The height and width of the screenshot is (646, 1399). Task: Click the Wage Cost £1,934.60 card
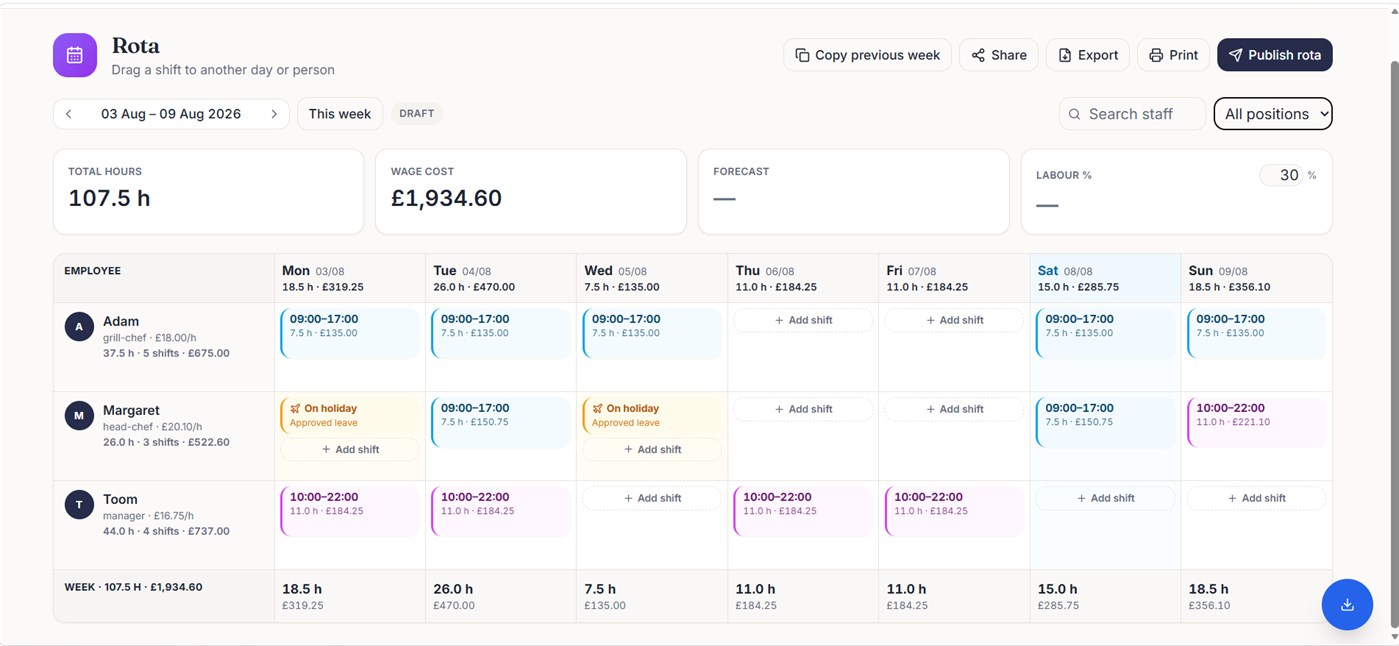click(x=531, y=192)
